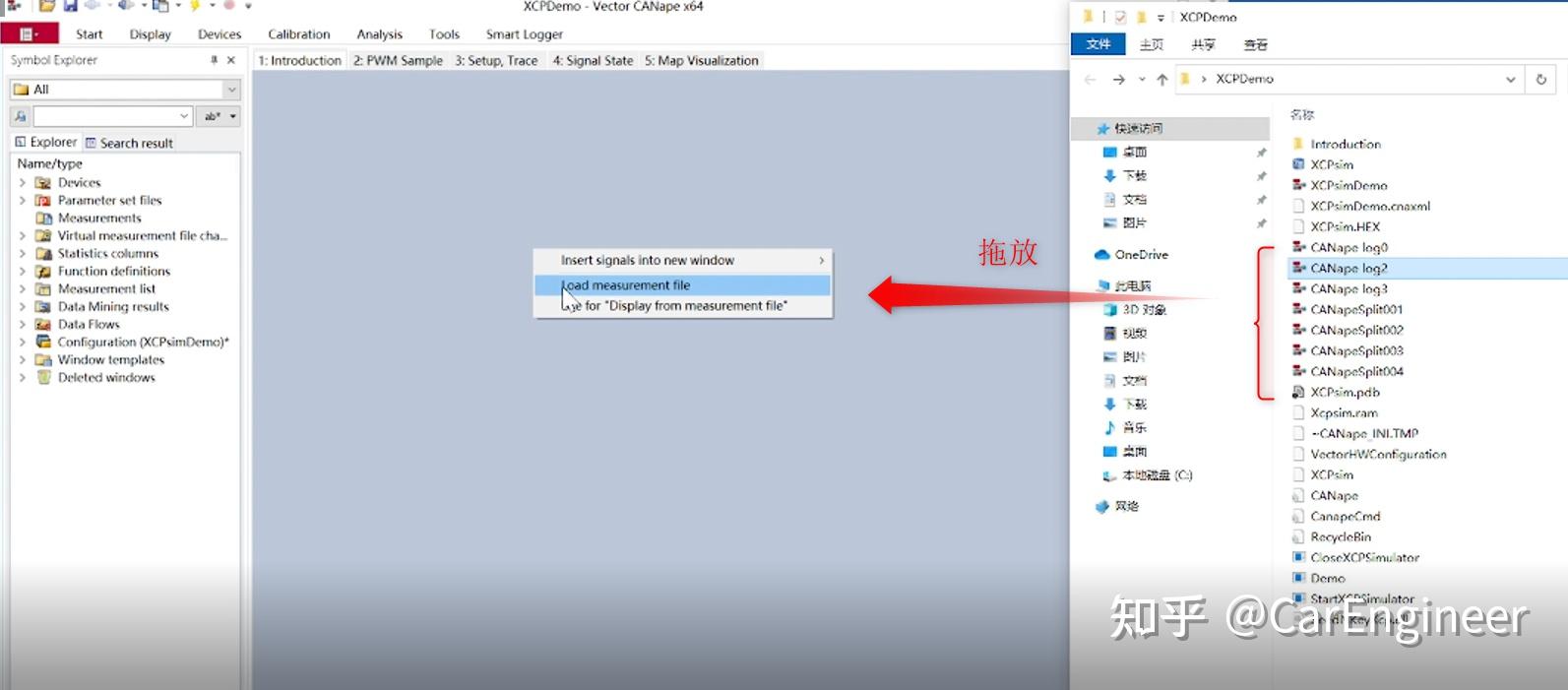The height and width of the screenshot is (690, 1568).
Task: Click the save floppy-disk icon in CANape's quick access toolbar
Action: click(71, 6)
